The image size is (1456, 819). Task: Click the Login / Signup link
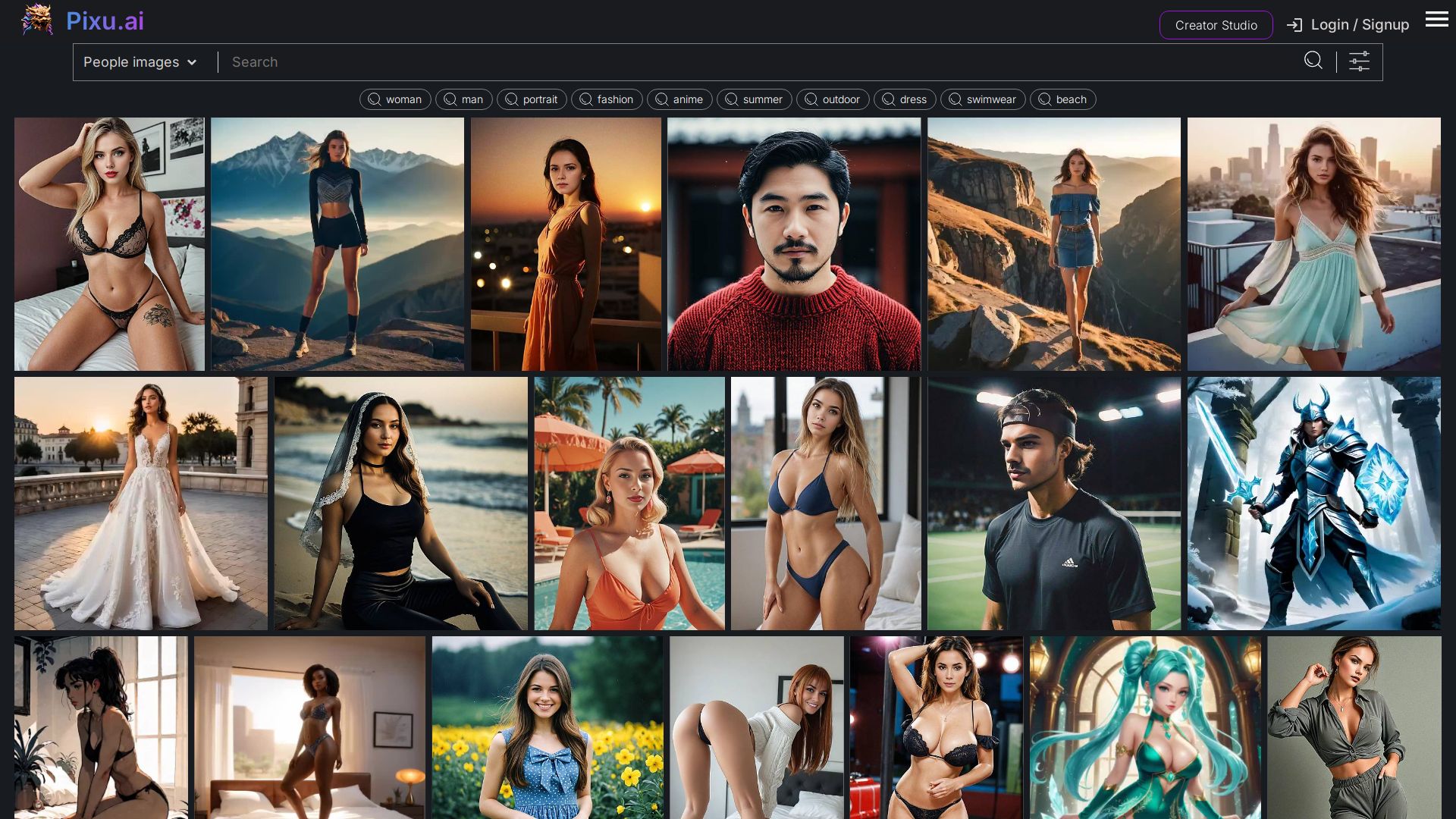[x=1359, y=25]
